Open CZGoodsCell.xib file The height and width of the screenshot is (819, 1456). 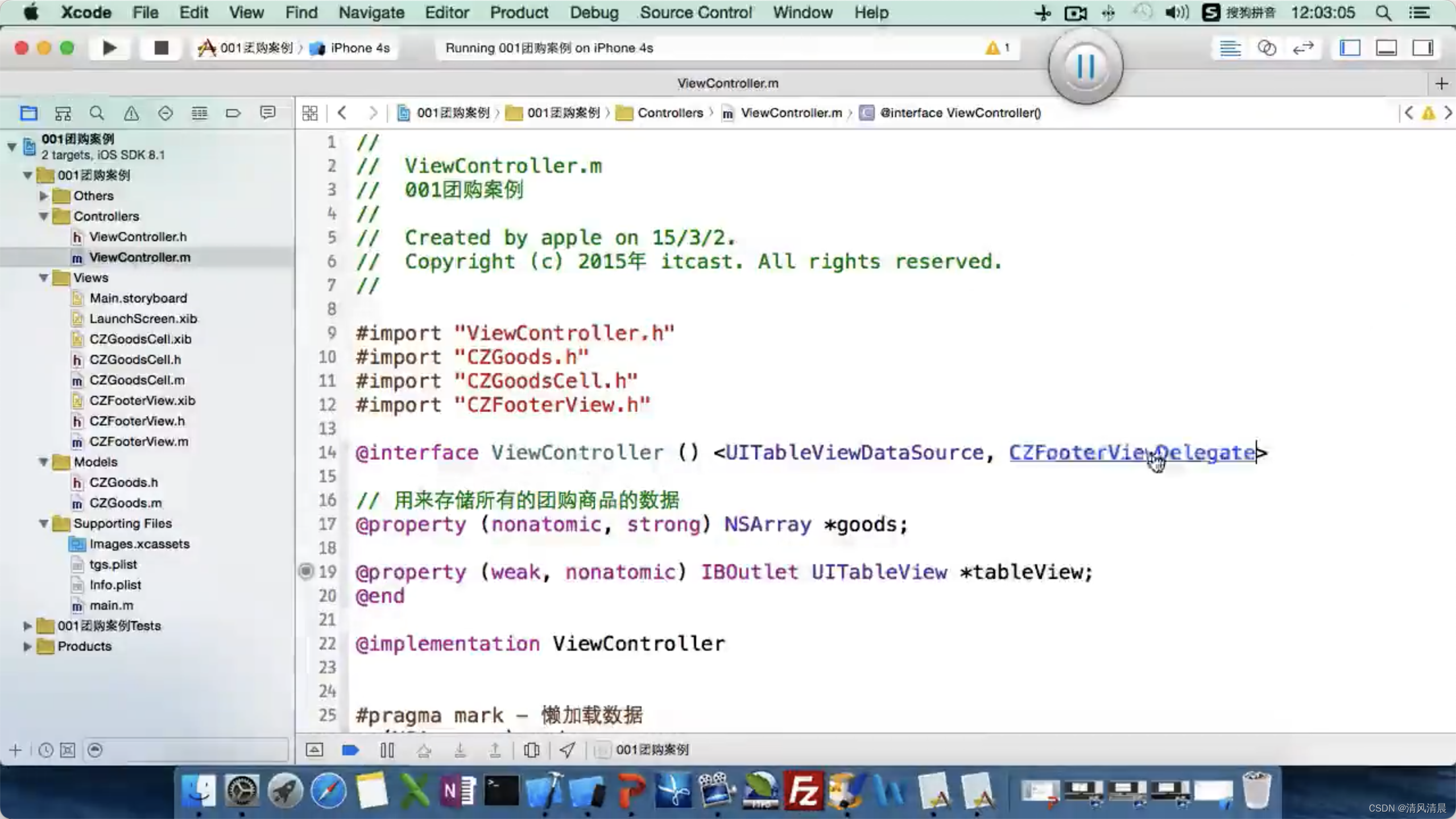(140, 339)
